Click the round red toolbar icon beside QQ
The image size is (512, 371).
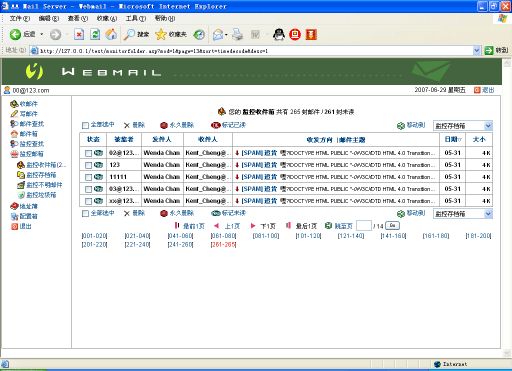click(x=295, y=34)
